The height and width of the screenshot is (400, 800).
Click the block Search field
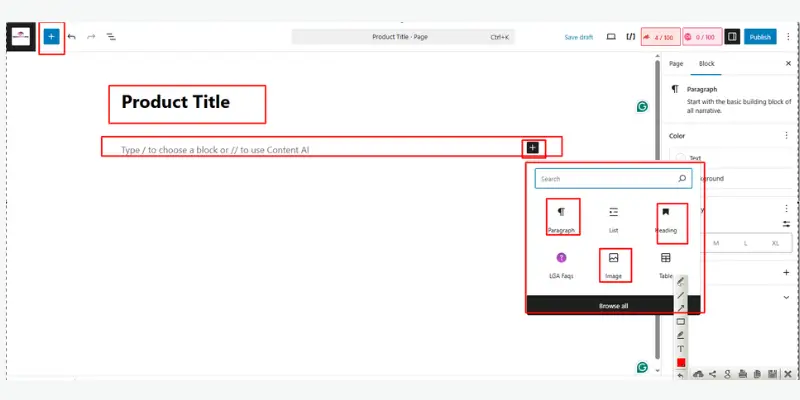(613, 179)
